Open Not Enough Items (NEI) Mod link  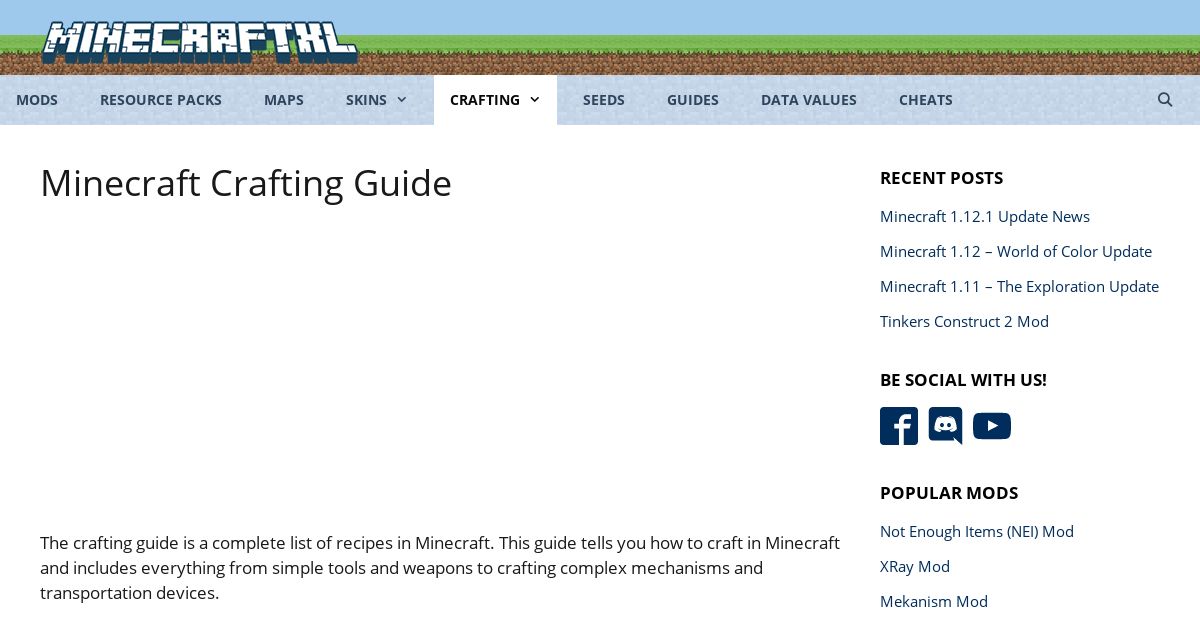coord(977,531)
